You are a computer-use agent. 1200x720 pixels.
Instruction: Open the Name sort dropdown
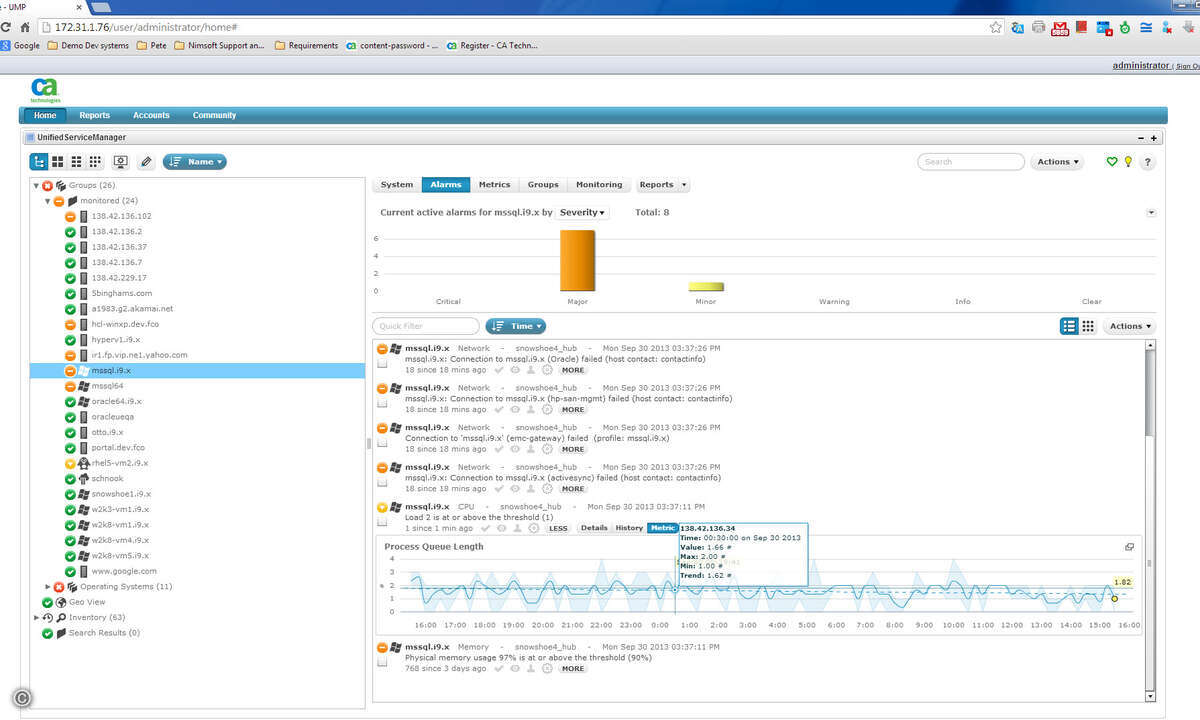pyautogui.click(x=195, y=161)
